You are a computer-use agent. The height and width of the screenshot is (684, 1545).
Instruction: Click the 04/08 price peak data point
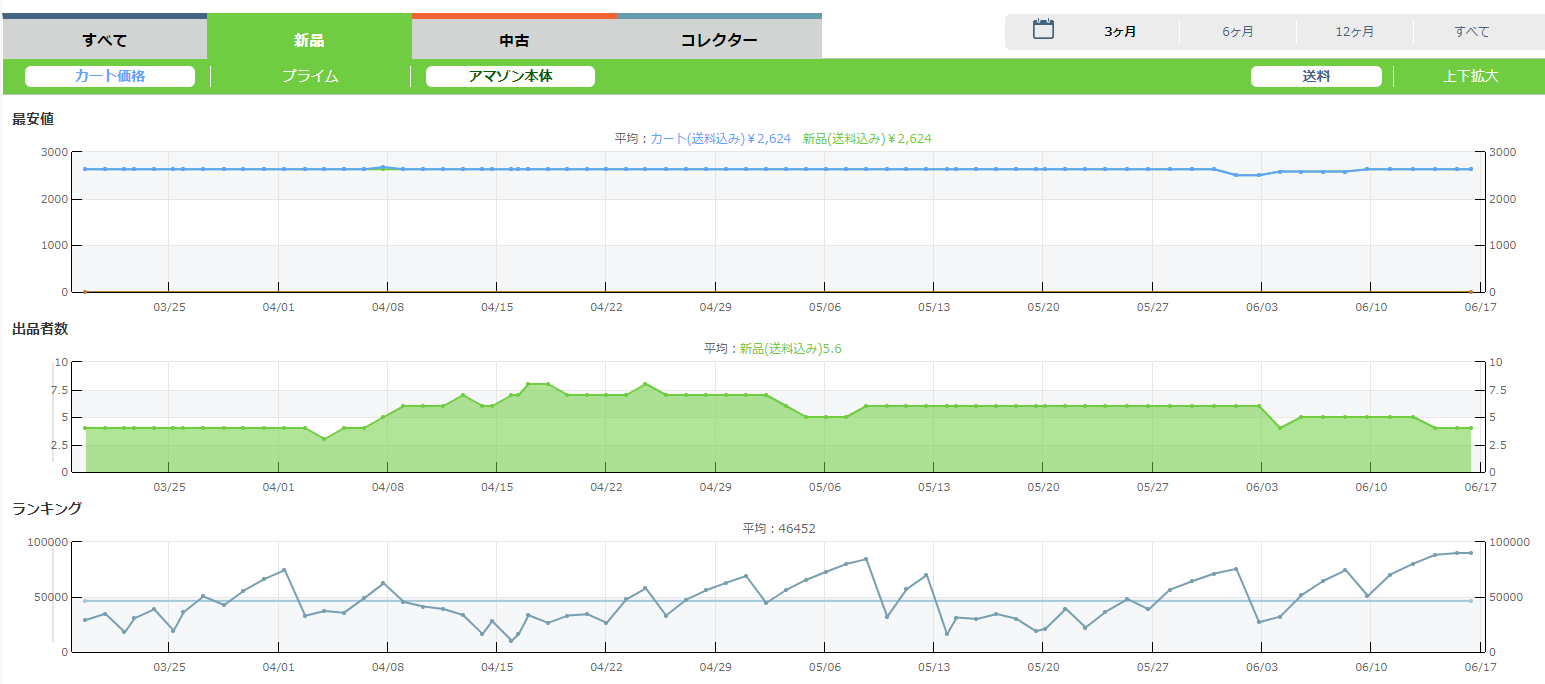[x=383, y=167]
